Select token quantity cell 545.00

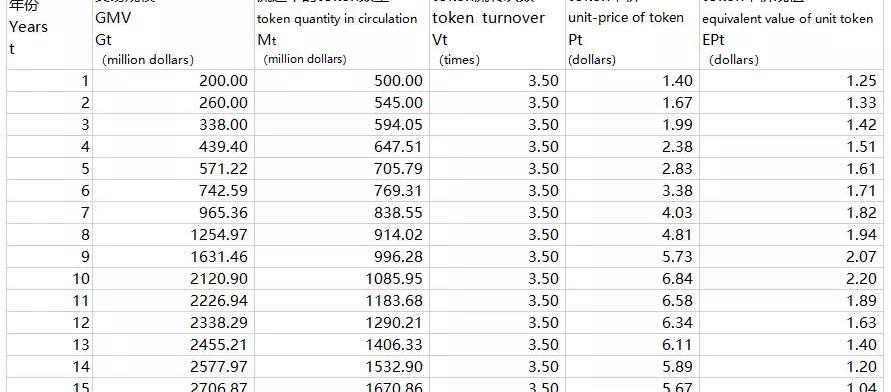click(x=342, y=103)
